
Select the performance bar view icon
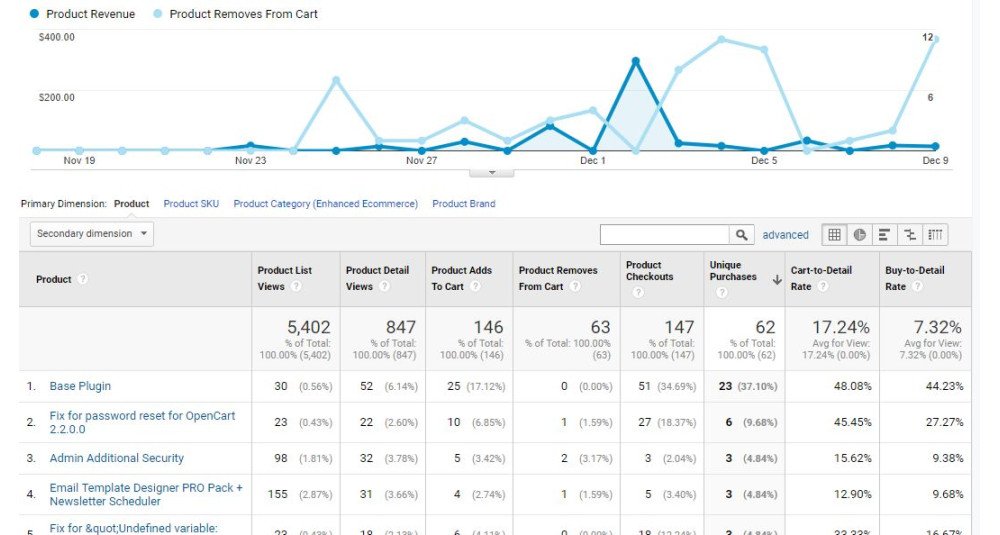tap(885, 235)
